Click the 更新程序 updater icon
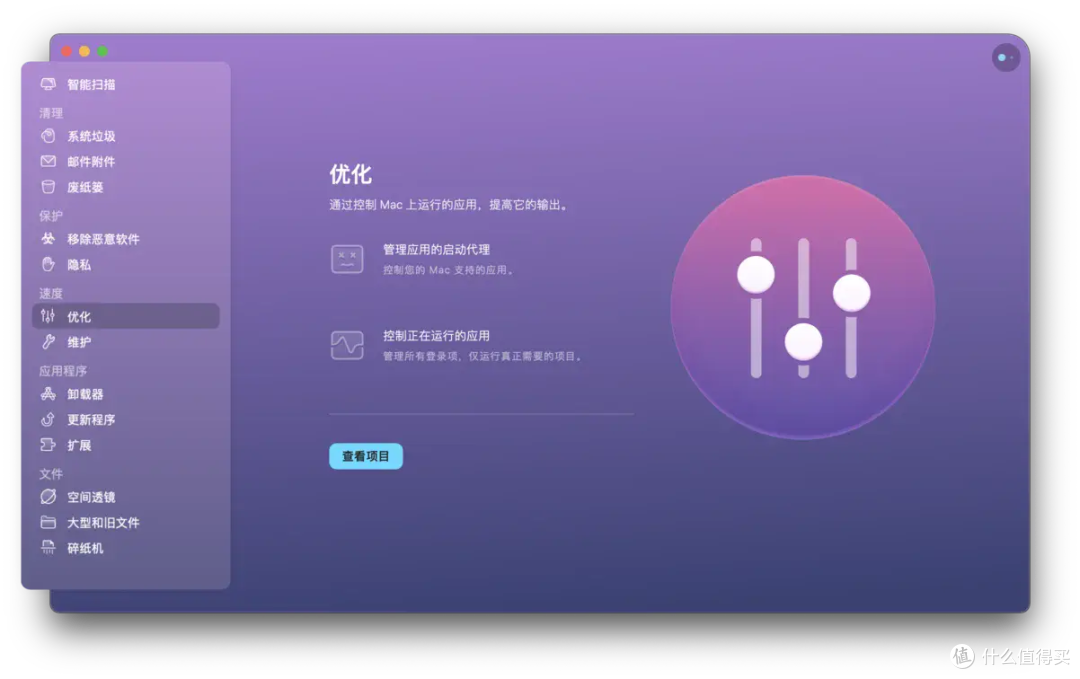1080x679 pixels. (48, 419)
